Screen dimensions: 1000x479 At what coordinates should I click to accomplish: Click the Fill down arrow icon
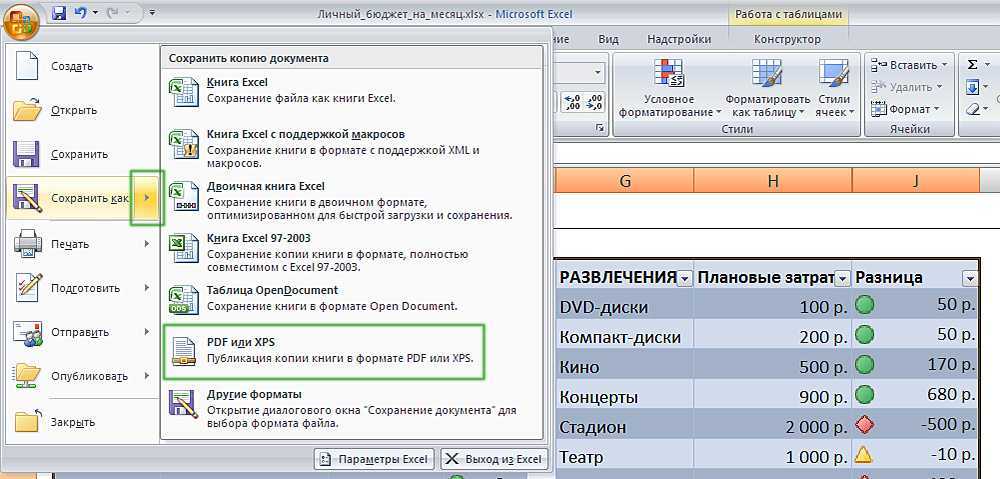coord(972,87)
